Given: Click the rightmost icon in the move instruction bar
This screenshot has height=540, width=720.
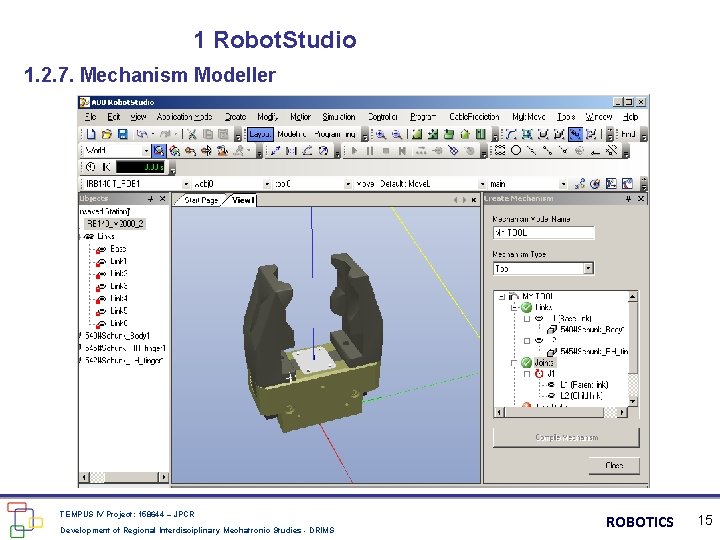Looking at the screenshot, I should [x=627, y=184].
